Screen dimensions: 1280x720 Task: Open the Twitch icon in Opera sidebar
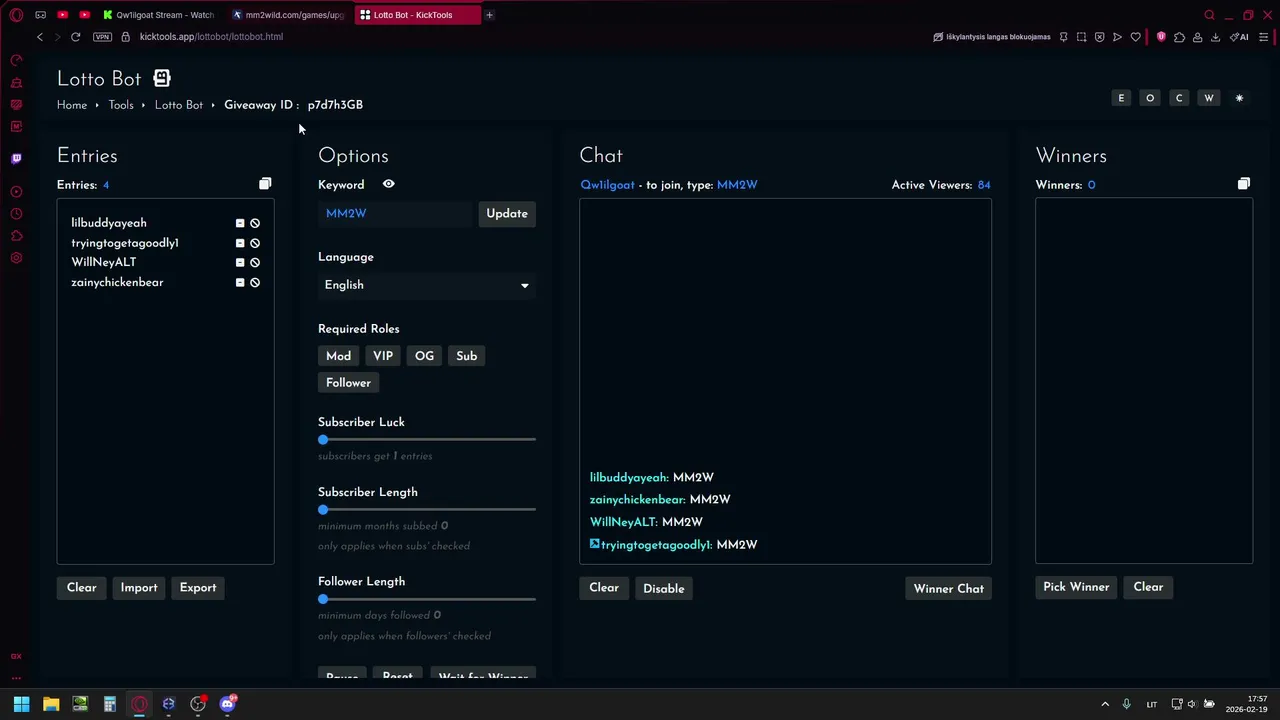click(16, 158)
